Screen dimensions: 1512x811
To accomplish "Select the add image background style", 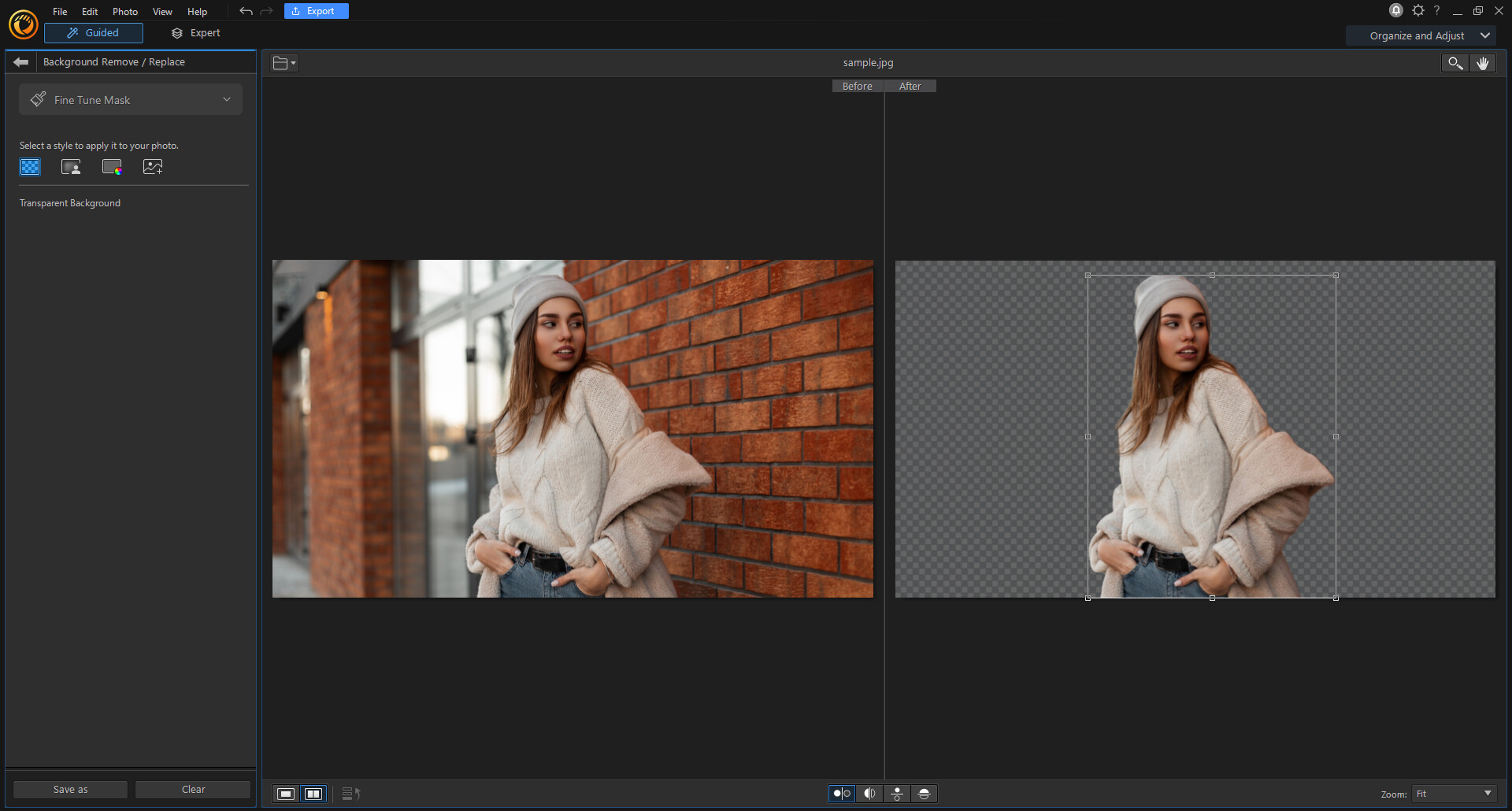I will coord(153,167).
